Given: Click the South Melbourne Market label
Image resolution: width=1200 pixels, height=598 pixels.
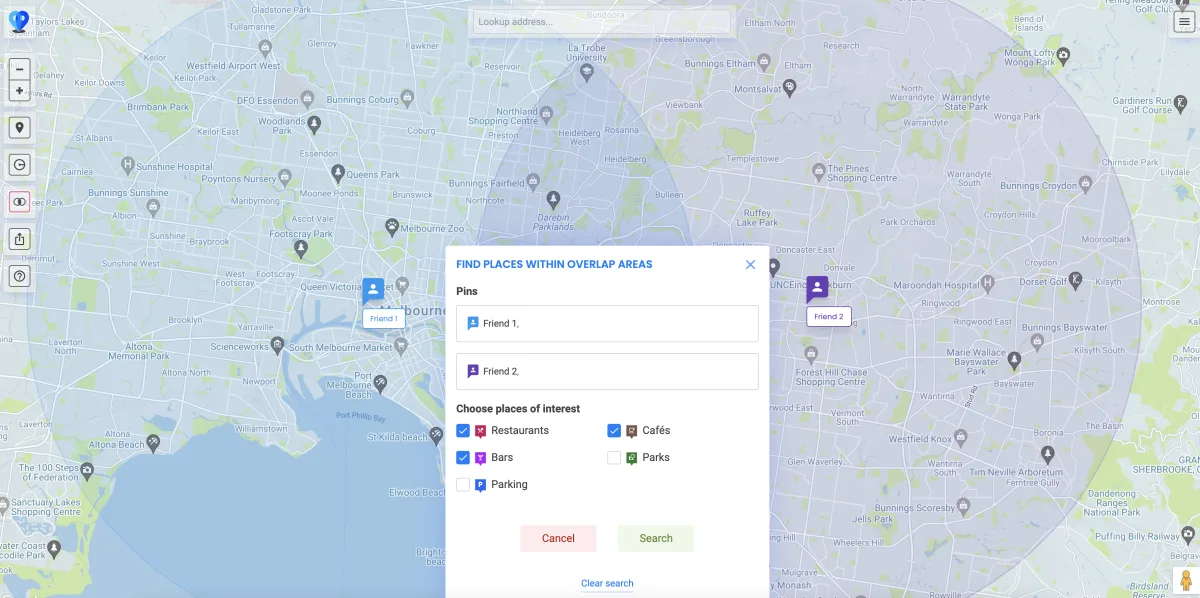Looking at the screenshot, I should pyautogui.click(x=340, y=347).
